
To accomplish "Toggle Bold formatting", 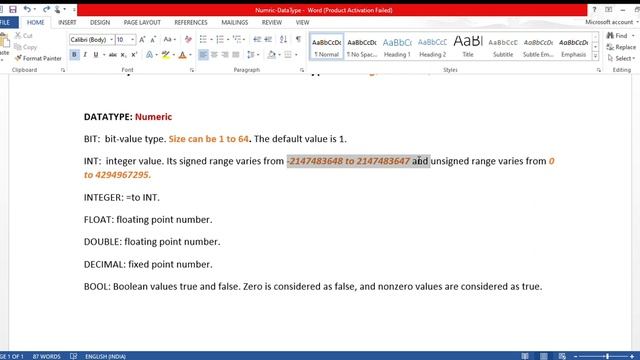I will pos(74,55).
